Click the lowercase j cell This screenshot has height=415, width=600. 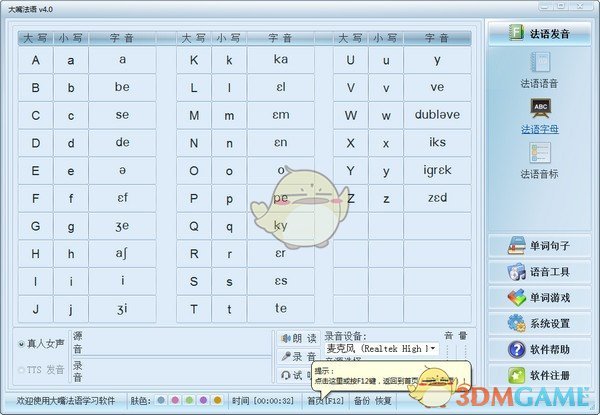[x=71, y=309]
